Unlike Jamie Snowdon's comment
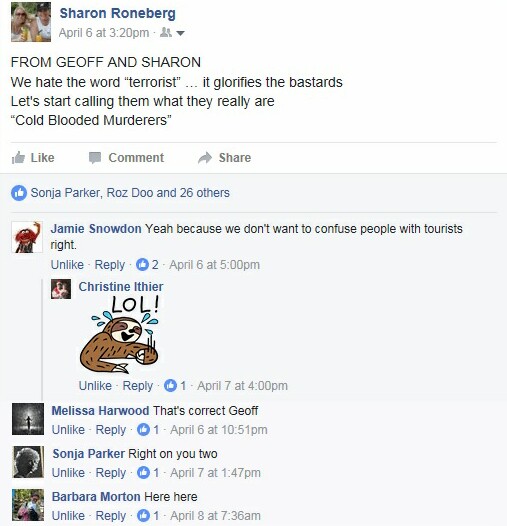The image size is (507, 526). pyautogui.click(x=67, y=265)
